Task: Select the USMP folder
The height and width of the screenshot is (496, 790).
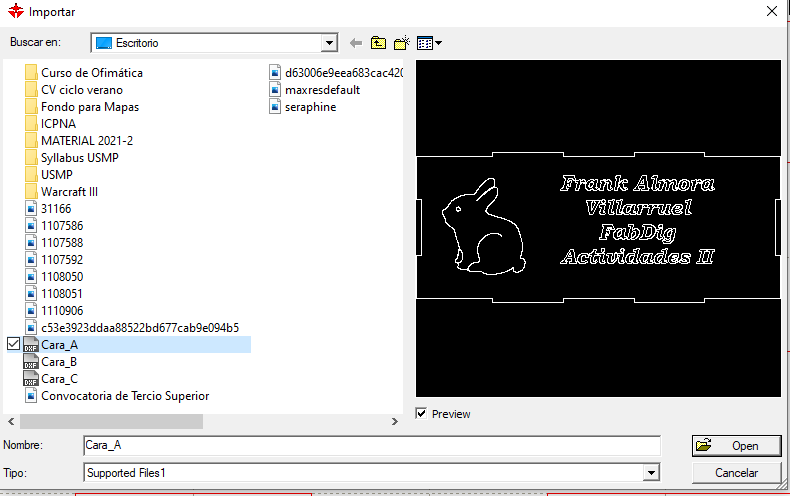Action: [x=49, y=175]
